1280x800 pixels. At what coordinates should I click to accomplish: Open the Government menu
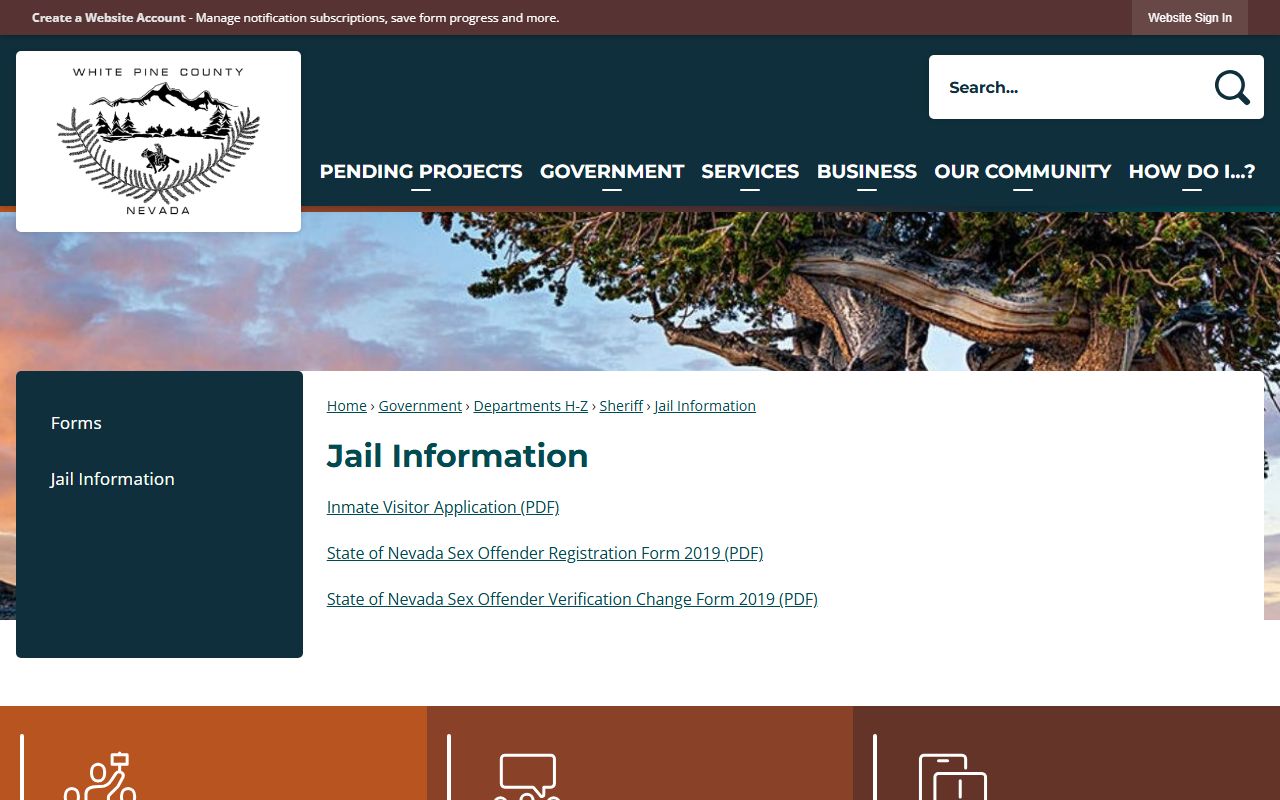tap(612, 172)
